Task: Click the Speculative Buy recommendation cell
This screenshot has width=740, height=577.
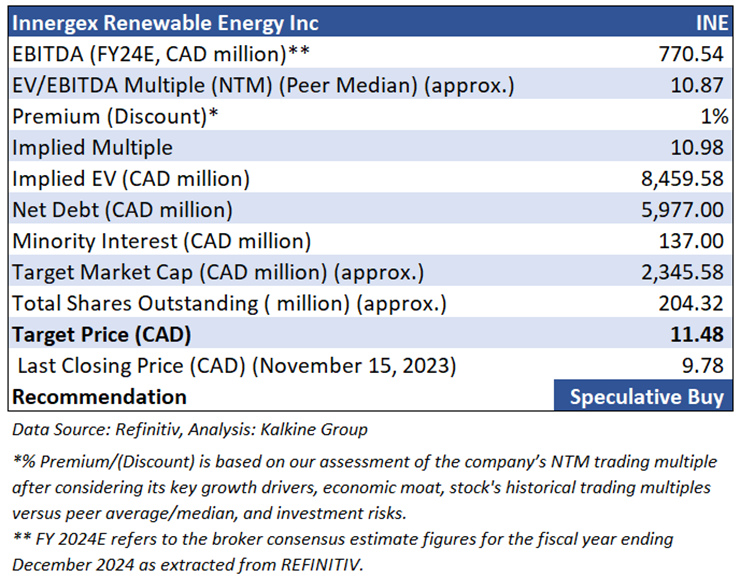Action: pos(645,397)
